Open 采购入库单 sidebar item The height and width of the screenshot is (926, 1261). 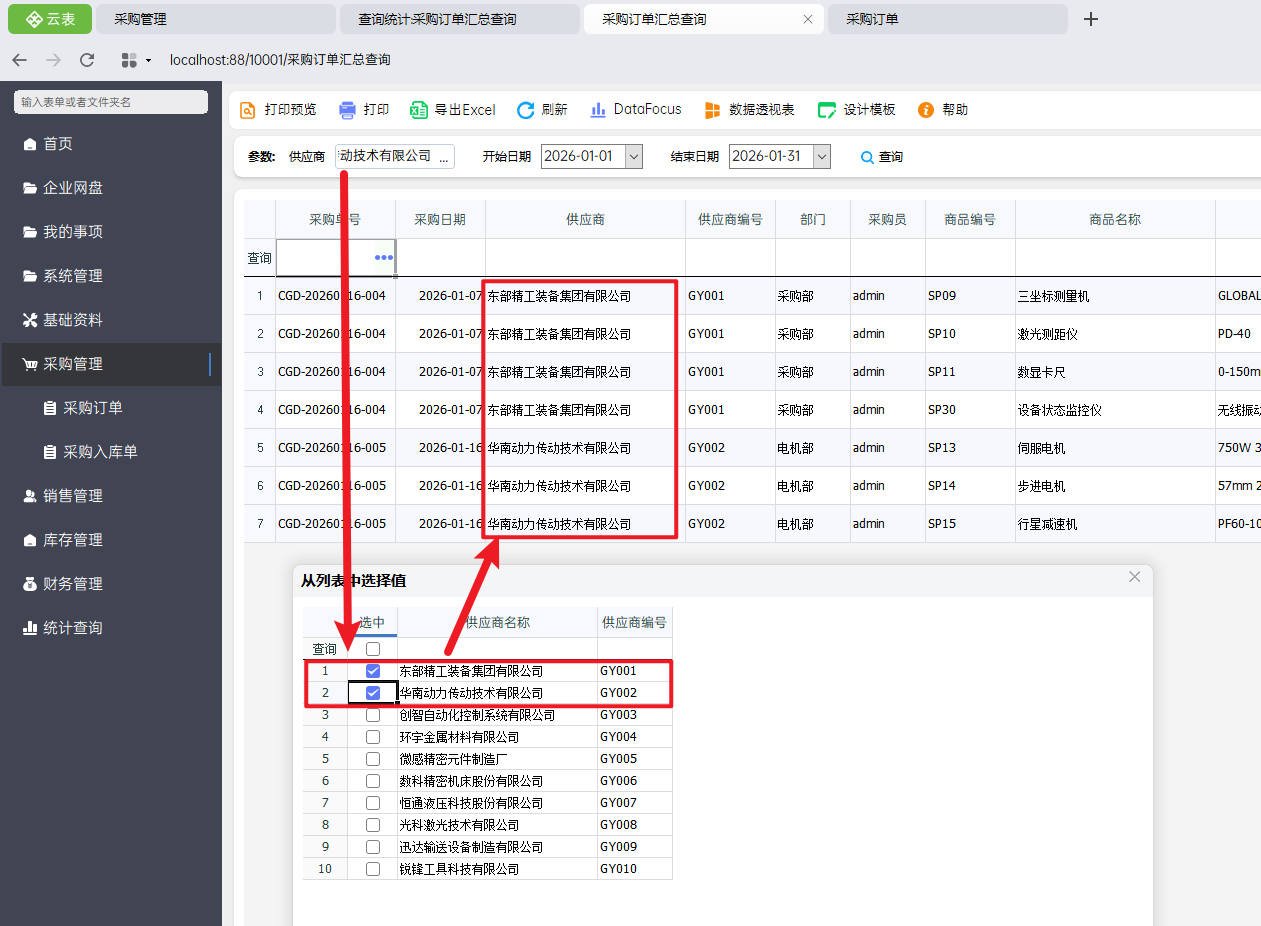tap(111, 452)
